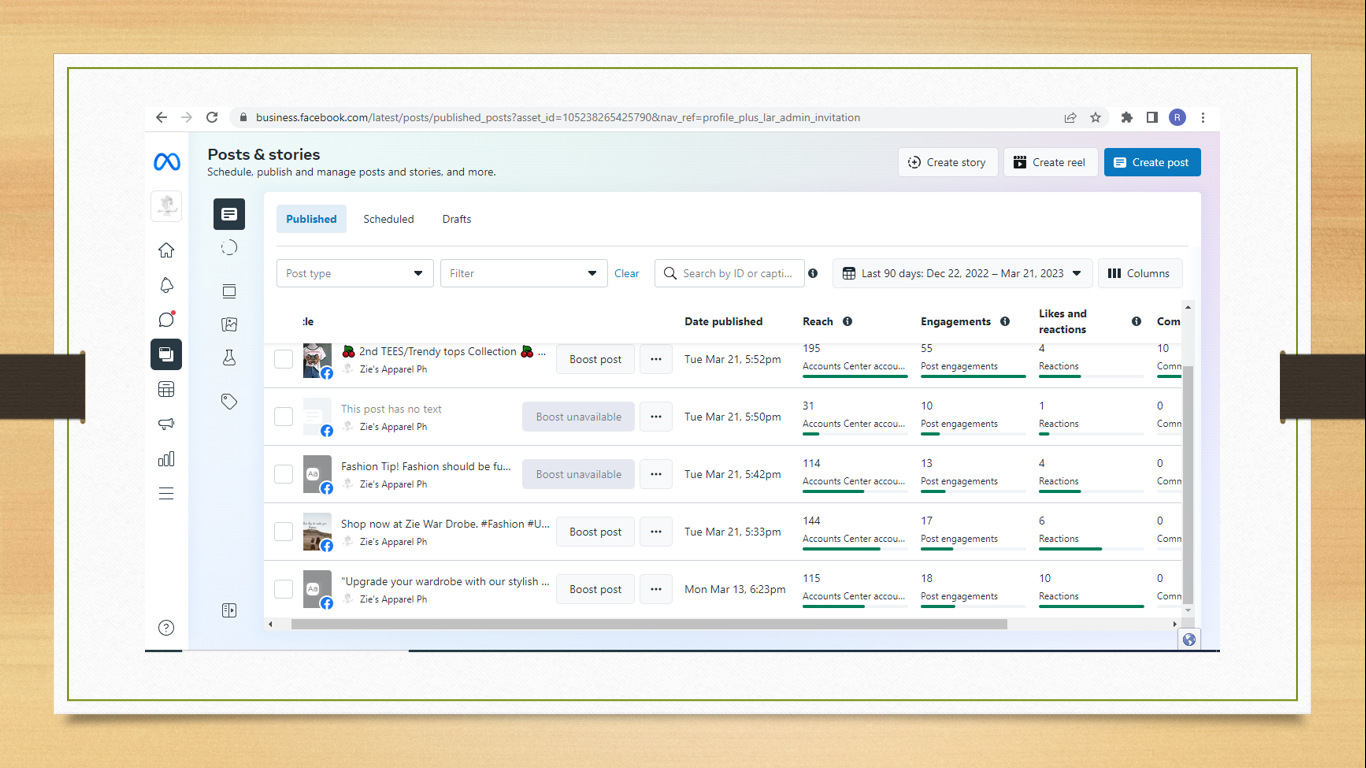Open the Inbox chat bubble icon

[166, 320]
